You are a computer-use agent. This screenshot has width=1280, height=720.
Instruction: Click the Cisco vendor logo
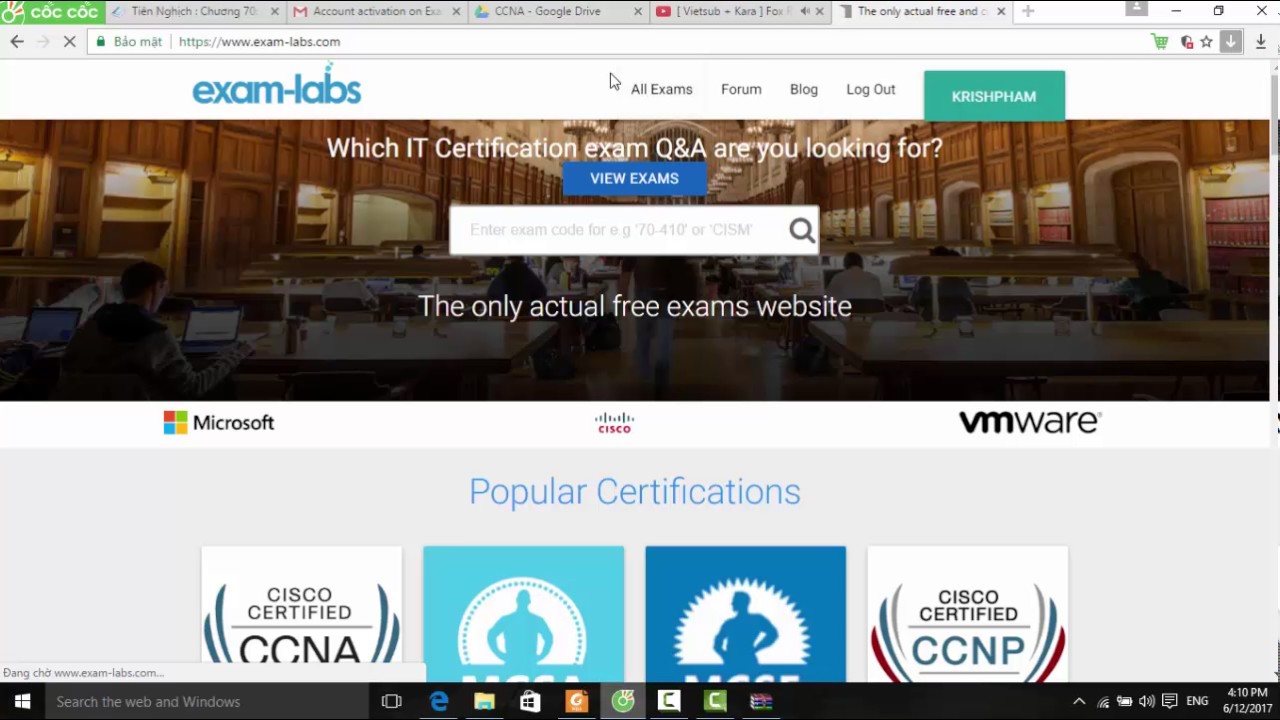click(614, 423)
